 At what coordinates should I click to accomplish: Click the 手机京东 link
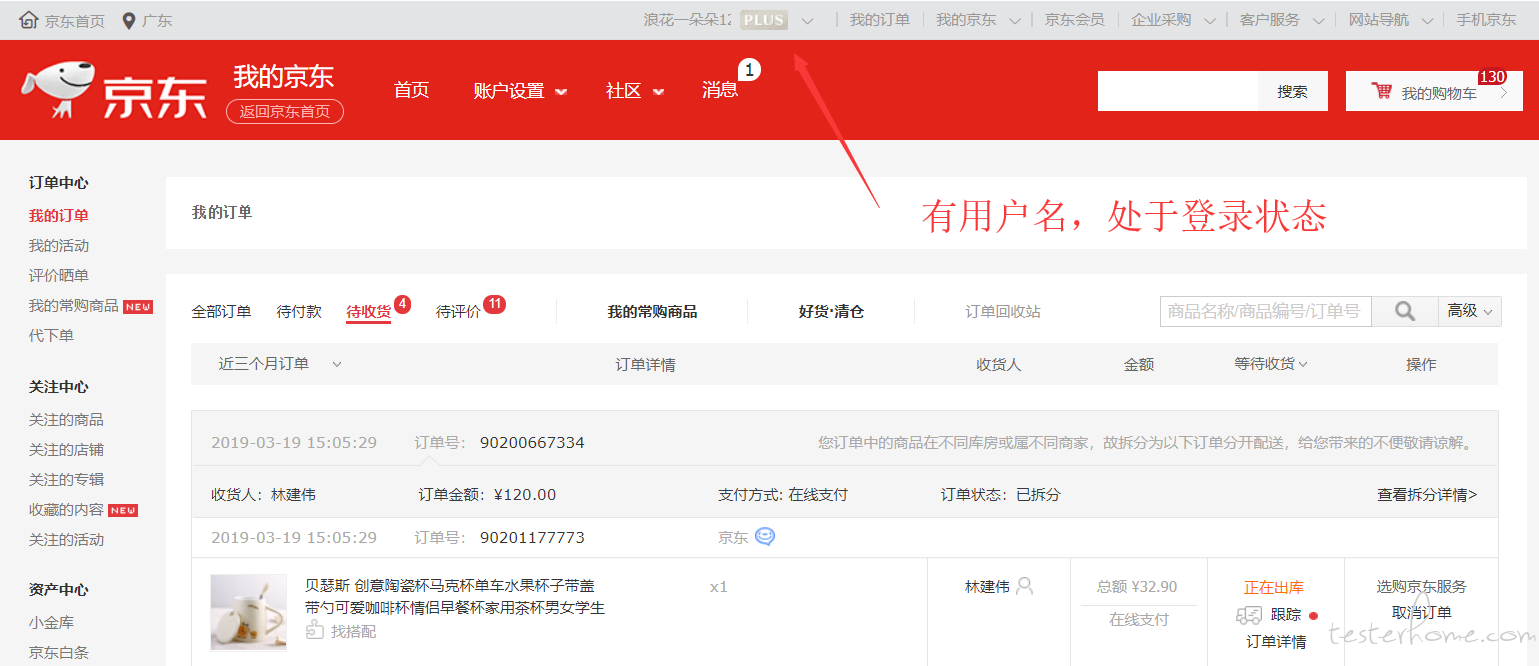pyautogui.click(x=1486, y=20)
